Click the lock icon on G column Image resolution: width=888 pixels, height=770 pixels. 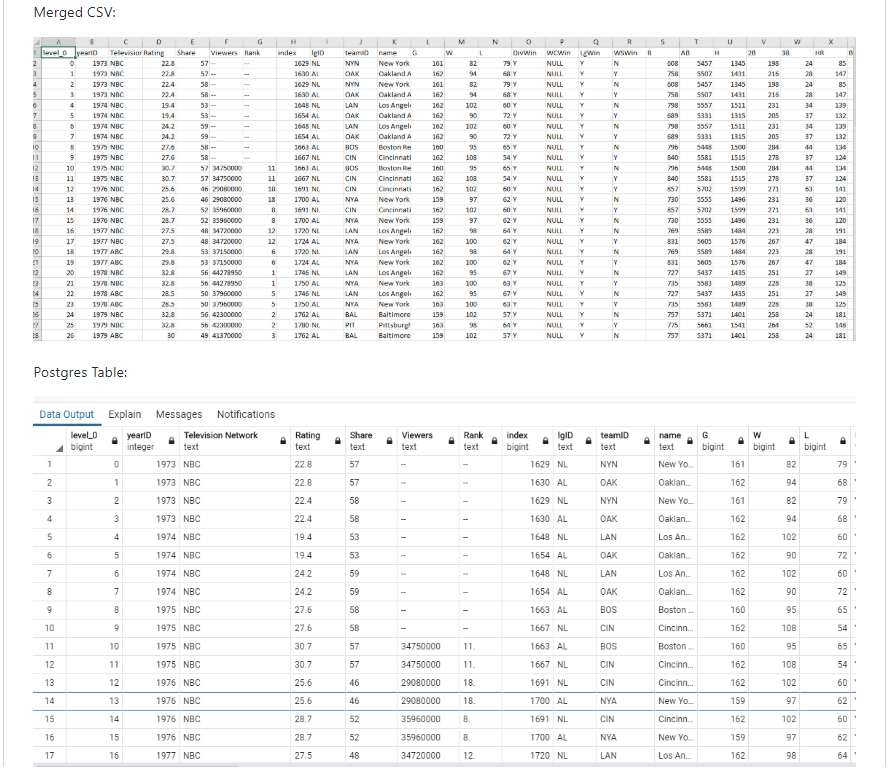tap(740, 441)
